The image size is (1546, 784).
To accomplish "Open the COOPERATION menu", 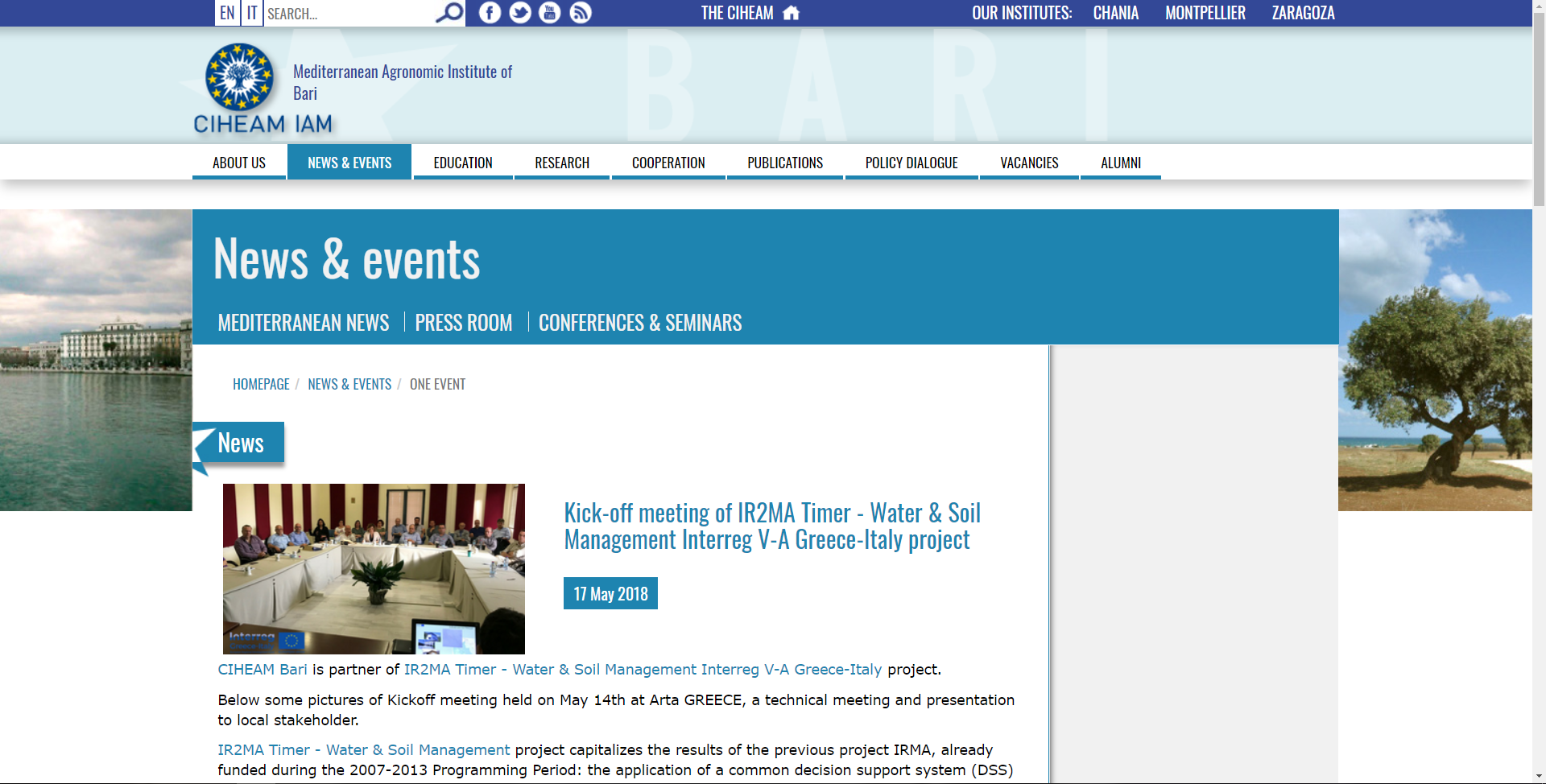I will tap(668, 162).
